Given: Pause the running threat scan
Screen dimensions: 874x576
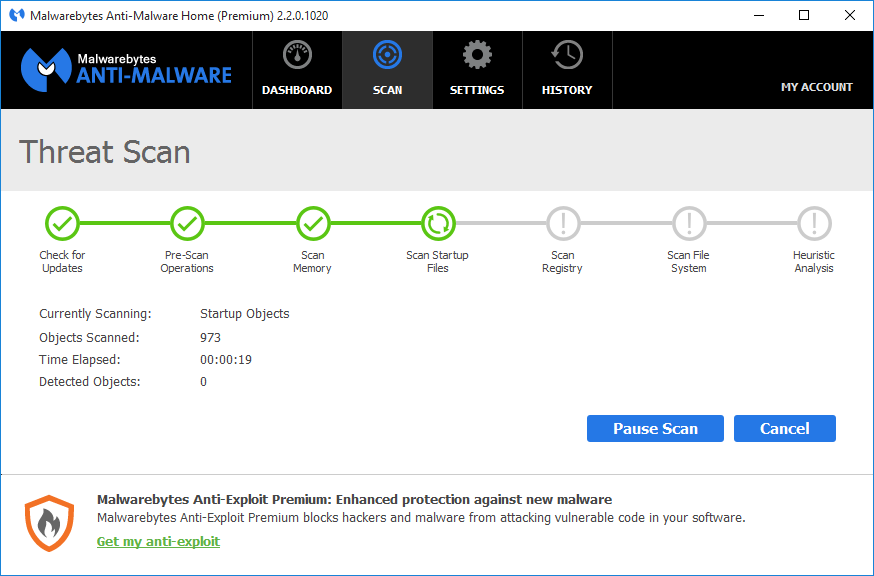Looking at the screenshot, I should (x=655, y=428).
